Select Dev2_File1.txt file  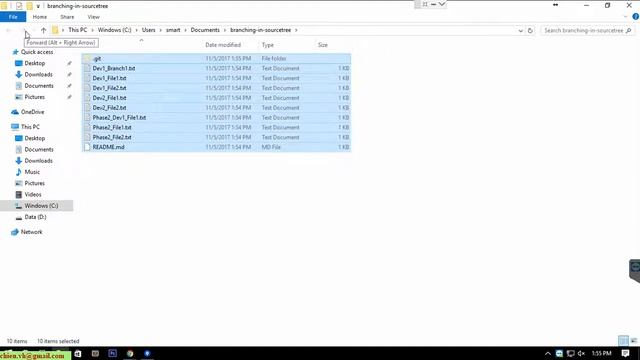[216, 98]
